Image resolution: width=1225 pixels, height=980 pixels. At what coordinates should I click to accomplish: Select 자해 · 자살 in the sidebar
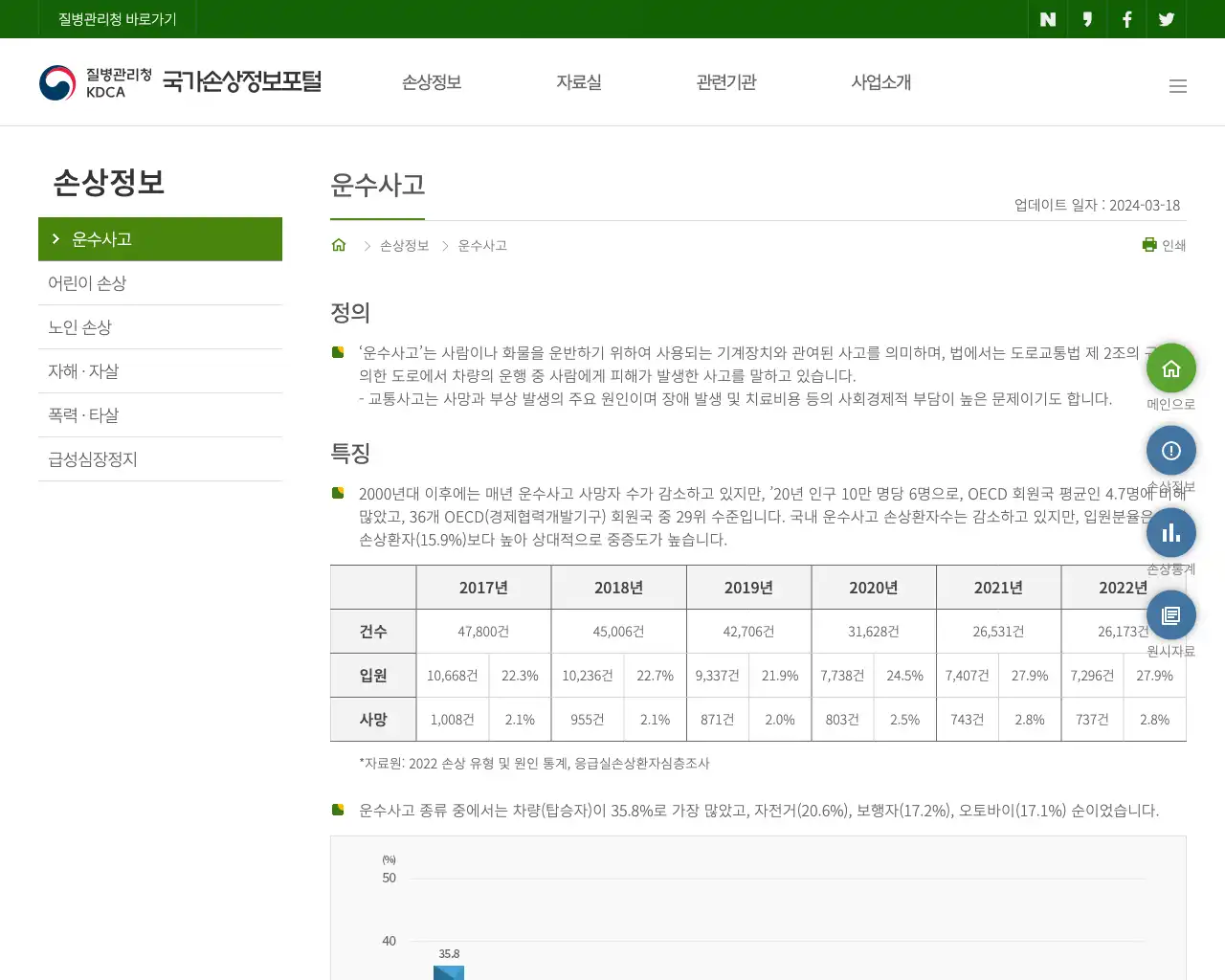click(160, 371)
